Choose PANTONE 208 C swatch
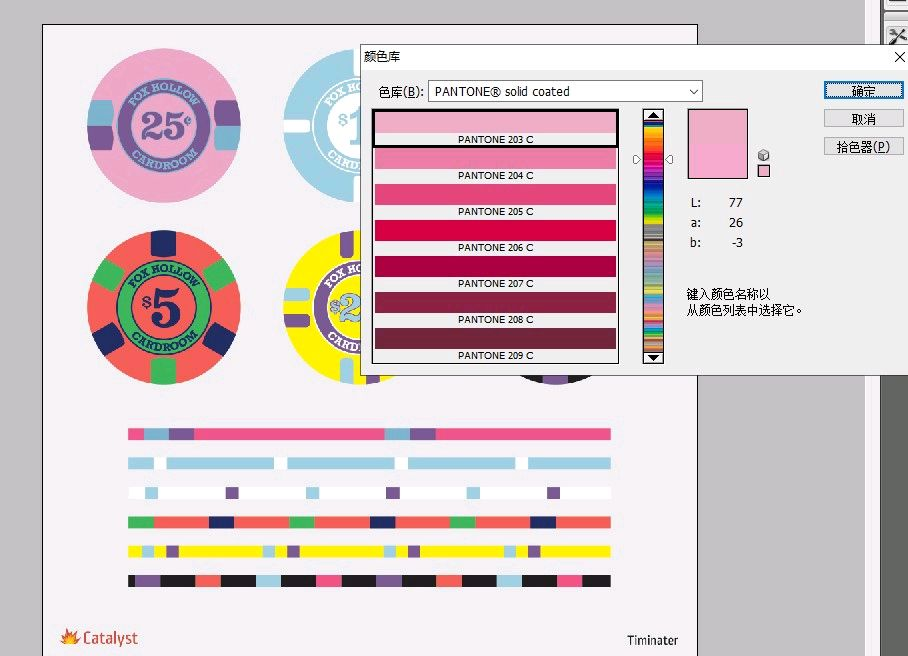The width and height of the screenshot is (908, 656). pos(495,308)
